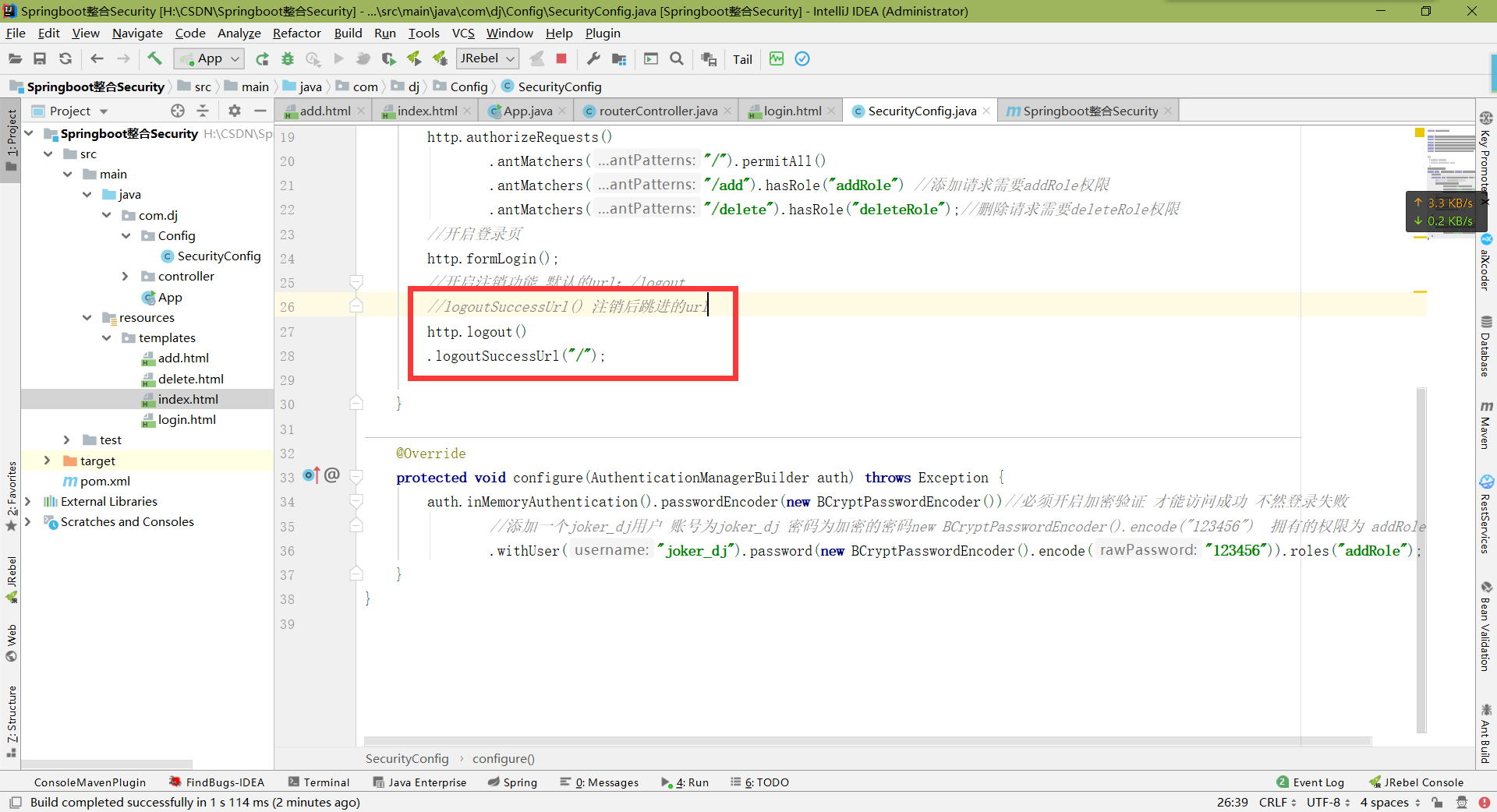Open the App run configuration dropdown
The width and height of the screenshot is (1497, 812).
(x=209, y=58)
